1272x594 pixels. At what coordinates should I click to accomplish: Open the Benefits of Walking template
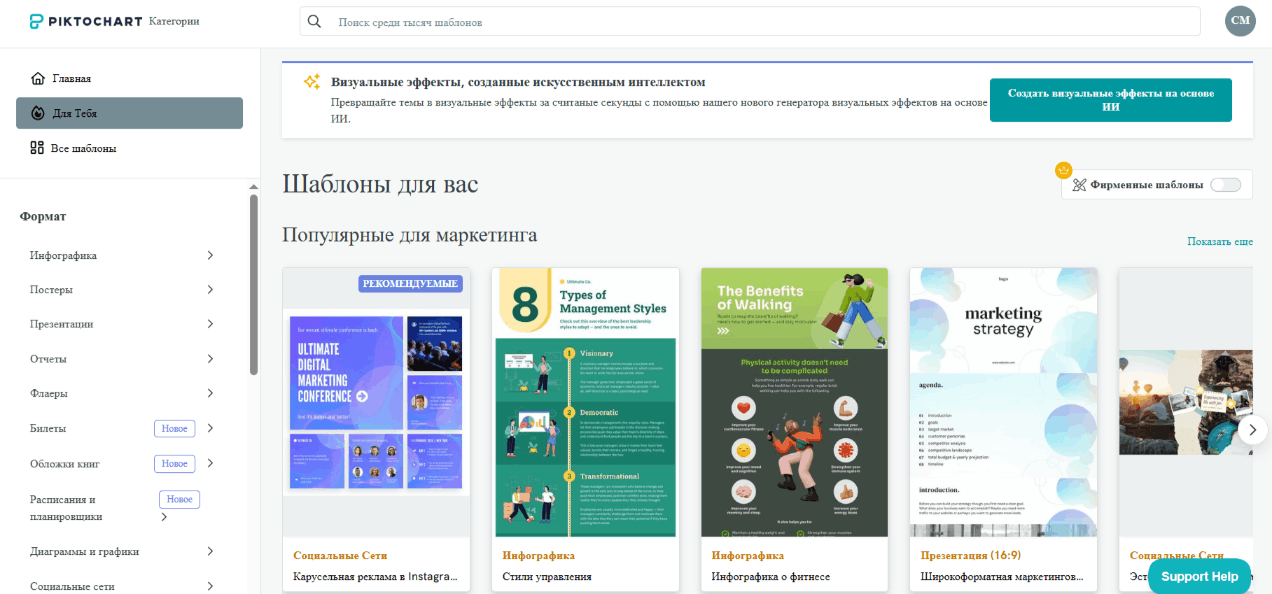tap(794, 402)
